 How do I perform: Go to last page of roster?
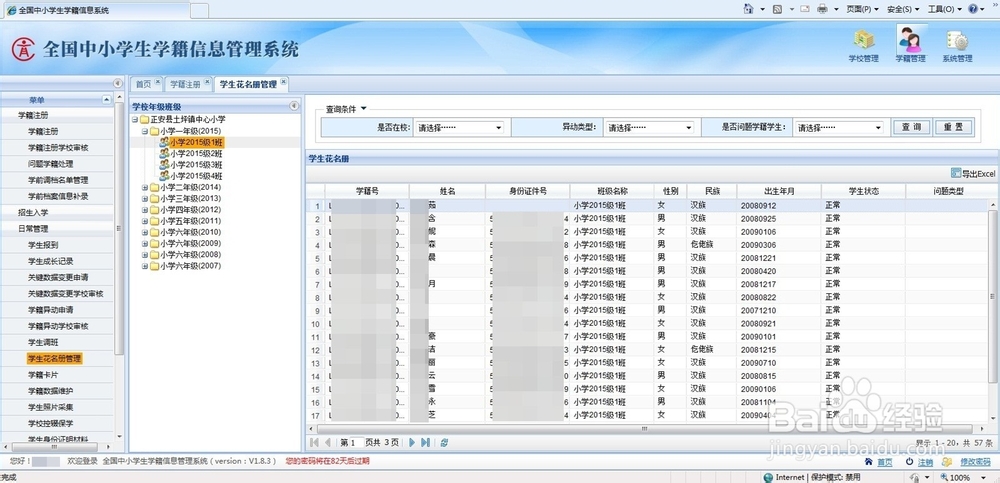(425, 442)
